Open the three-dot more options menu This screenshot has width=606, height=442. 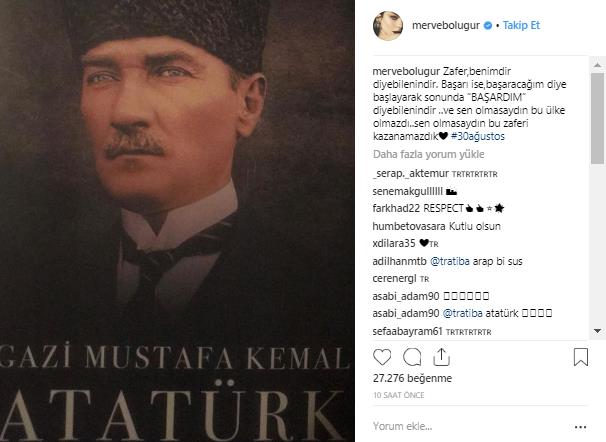point(580,427)
